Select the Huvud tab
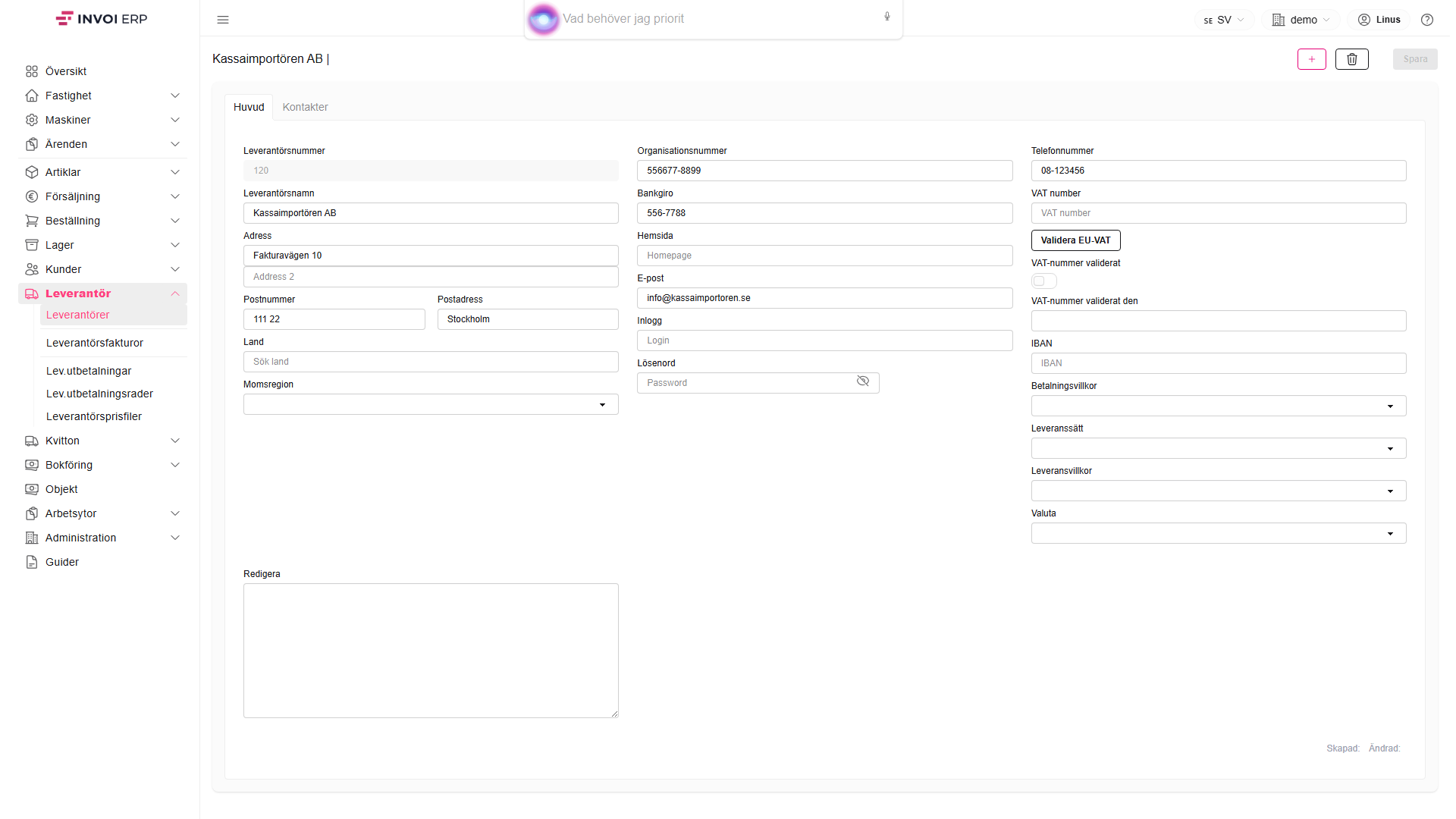Viewport: 1456px width, 819px height. coord(249,107)
